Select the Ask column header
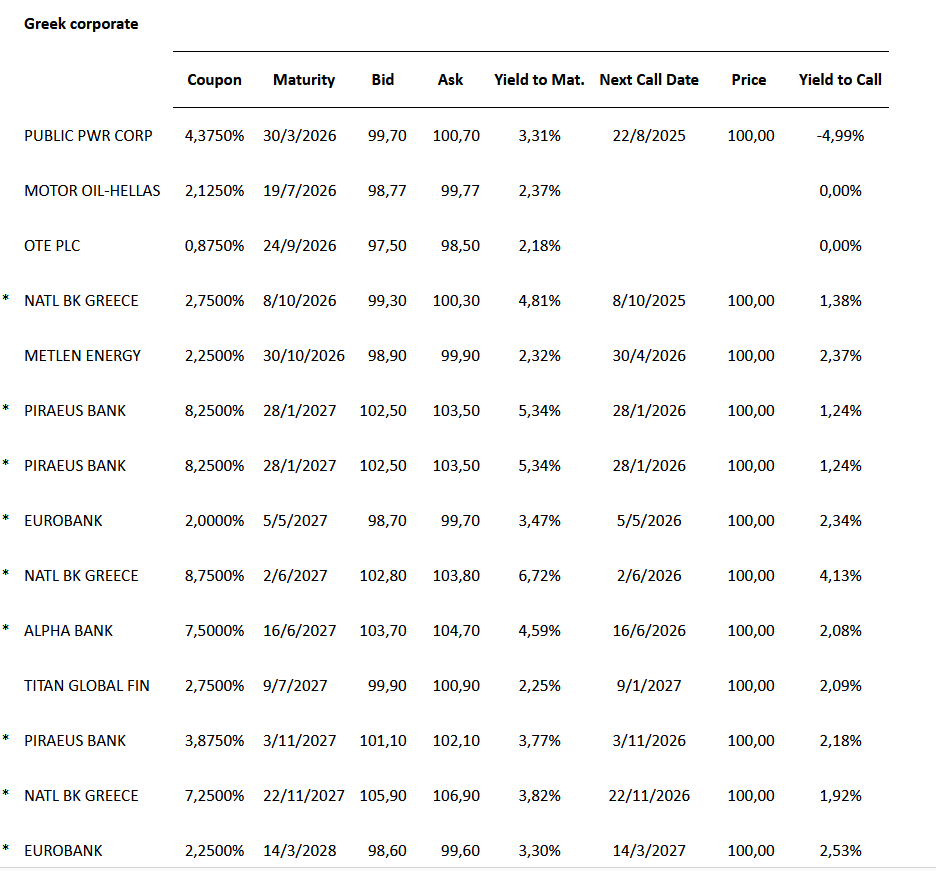Screen dimensions: 936x871 (x=450, y=80)
